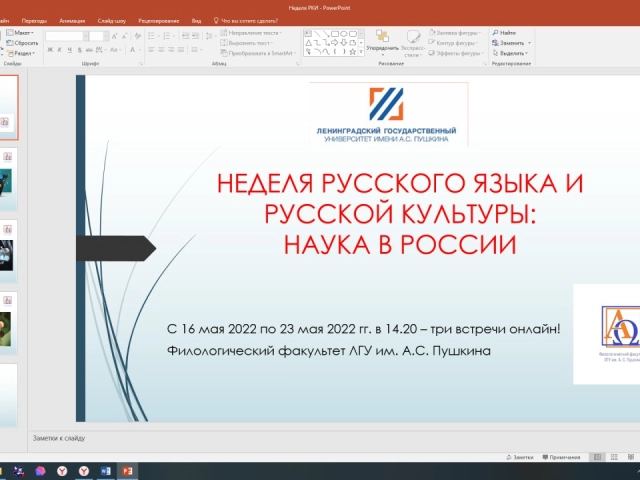Align text left in paragraph group

[151, 50]
